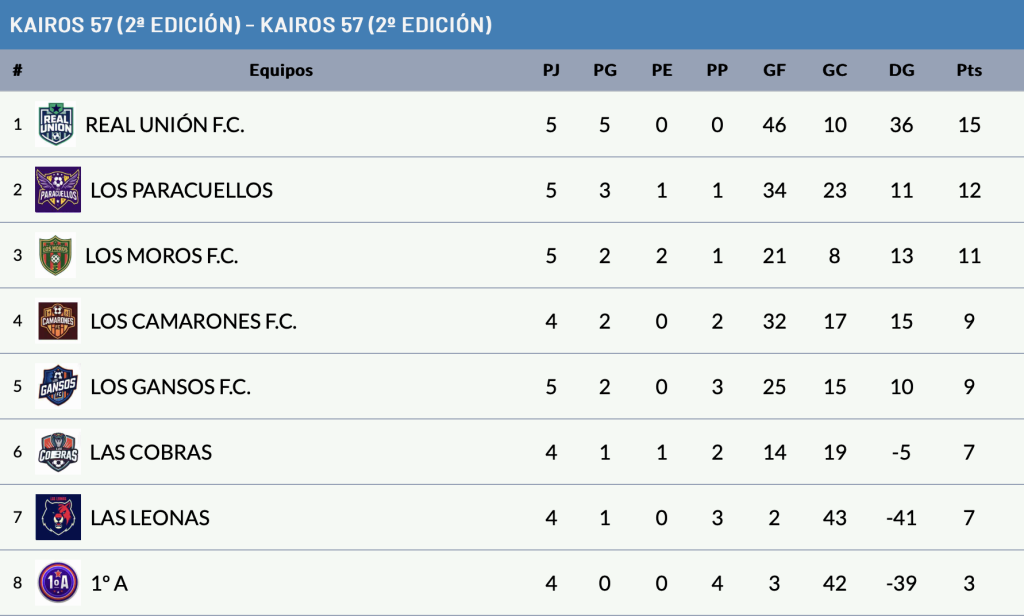Viewport: 1024px width, 616px height.
Task: Click the Real Unión F.C. team logo
Action: click(x=56, y=125)
